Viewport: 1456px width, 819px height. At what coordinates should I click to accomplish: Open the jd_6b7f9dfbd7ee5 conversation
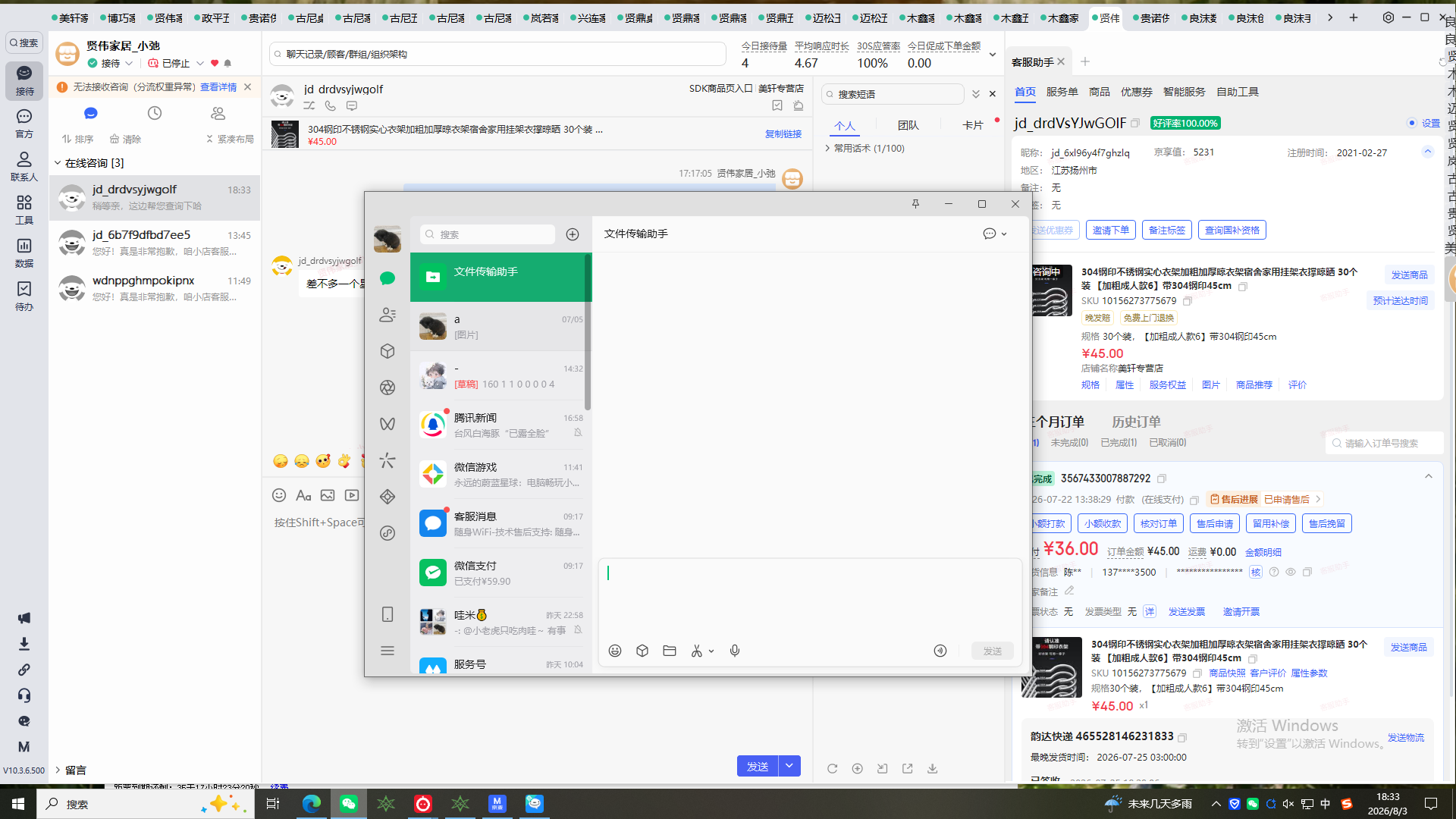click(155, 243)
